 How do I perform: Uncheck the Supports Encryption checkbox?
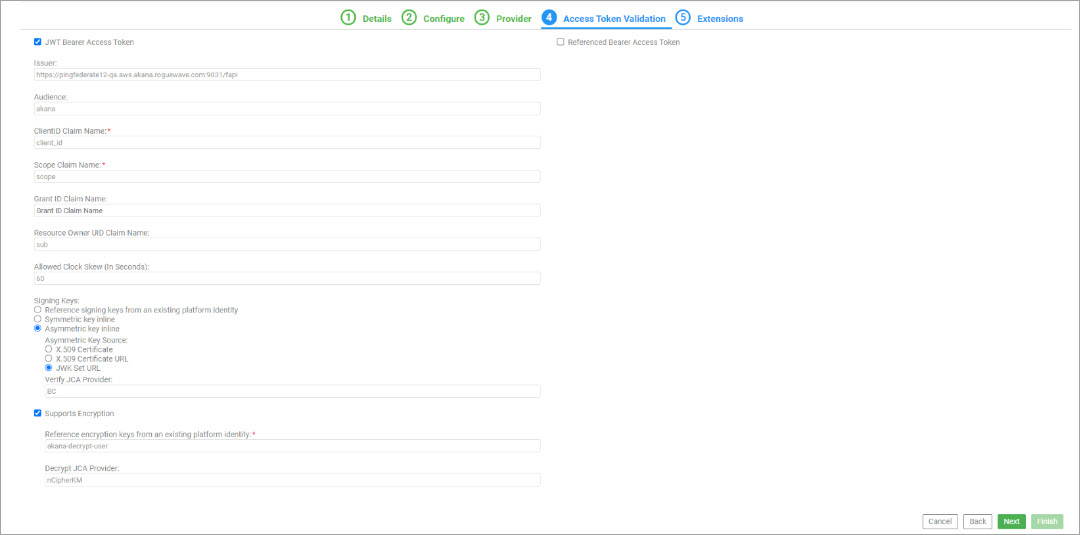38,413
